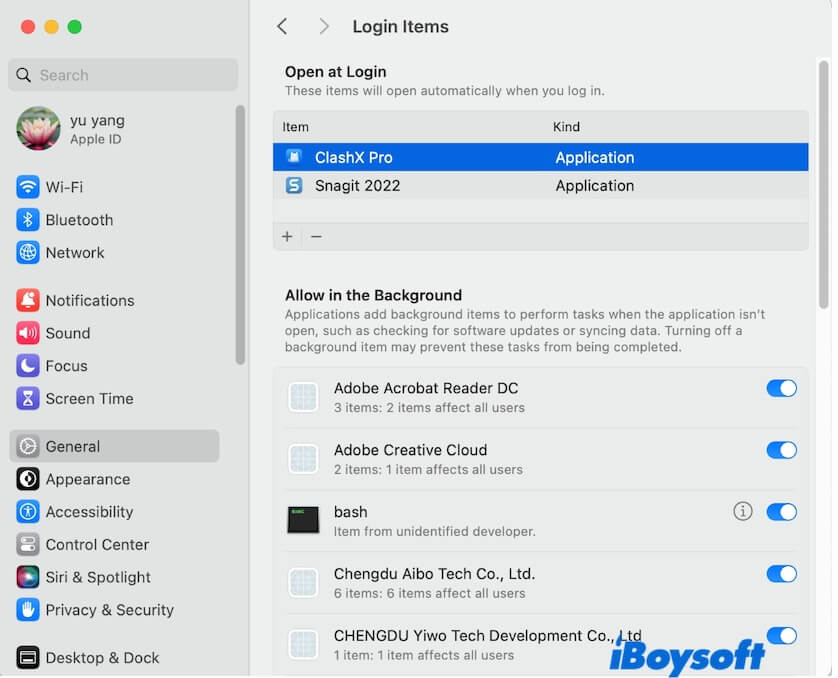Turn off Adobe Creative Cloud toggle

click(781, 450)
